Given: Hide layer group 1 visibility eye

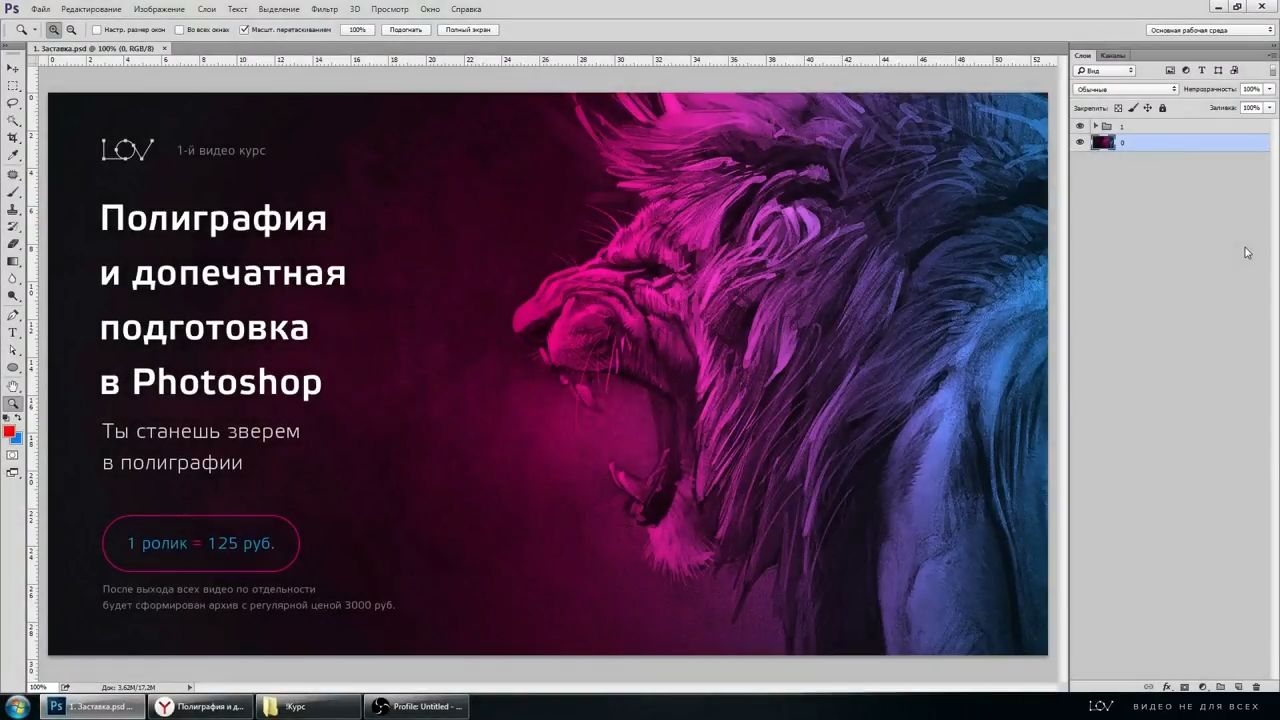Looking at the screenshot, I should (1080, 126).
